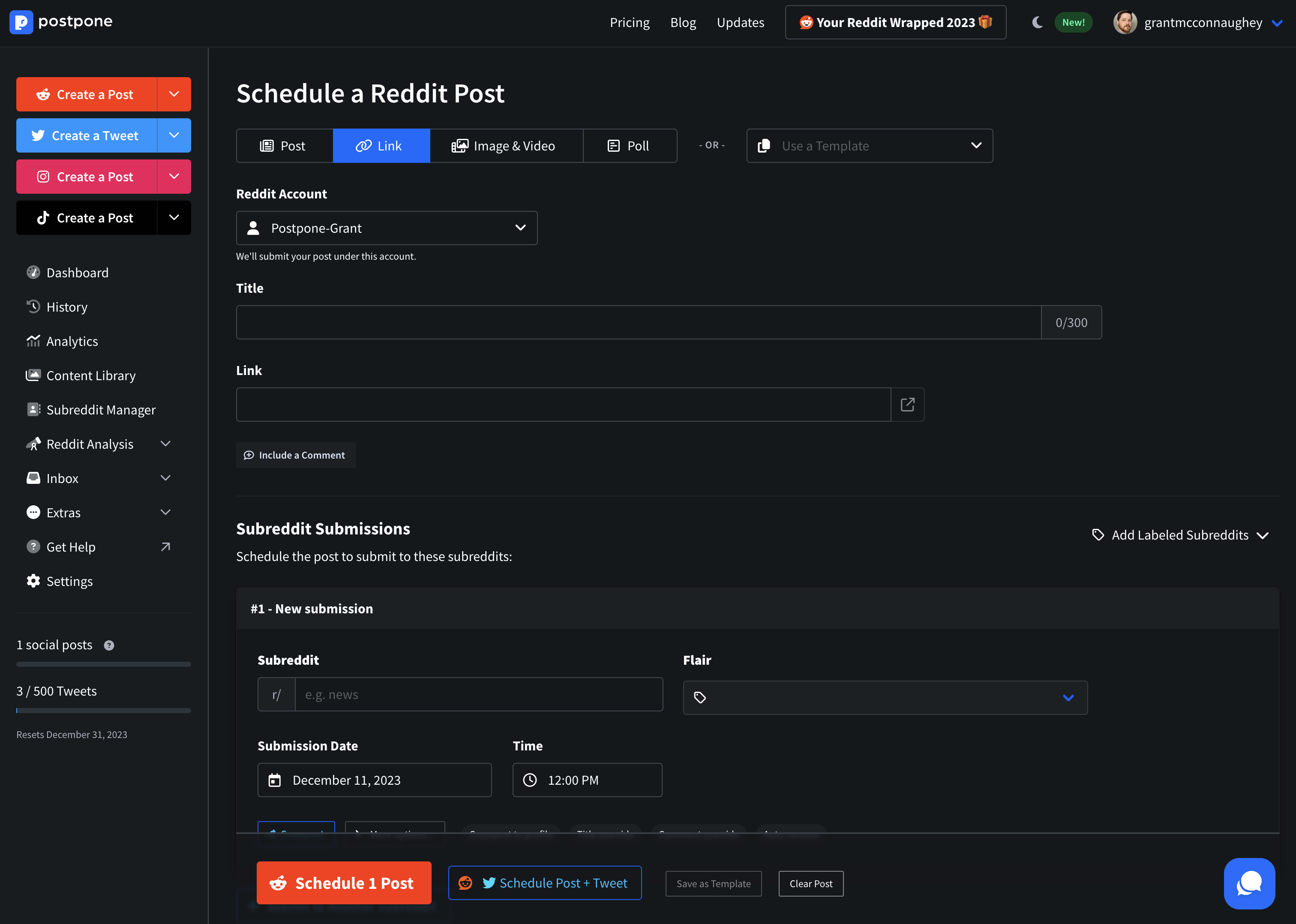The image size is (1296, 924).
Task: Click the open link external icon
Action: (907, 405)
